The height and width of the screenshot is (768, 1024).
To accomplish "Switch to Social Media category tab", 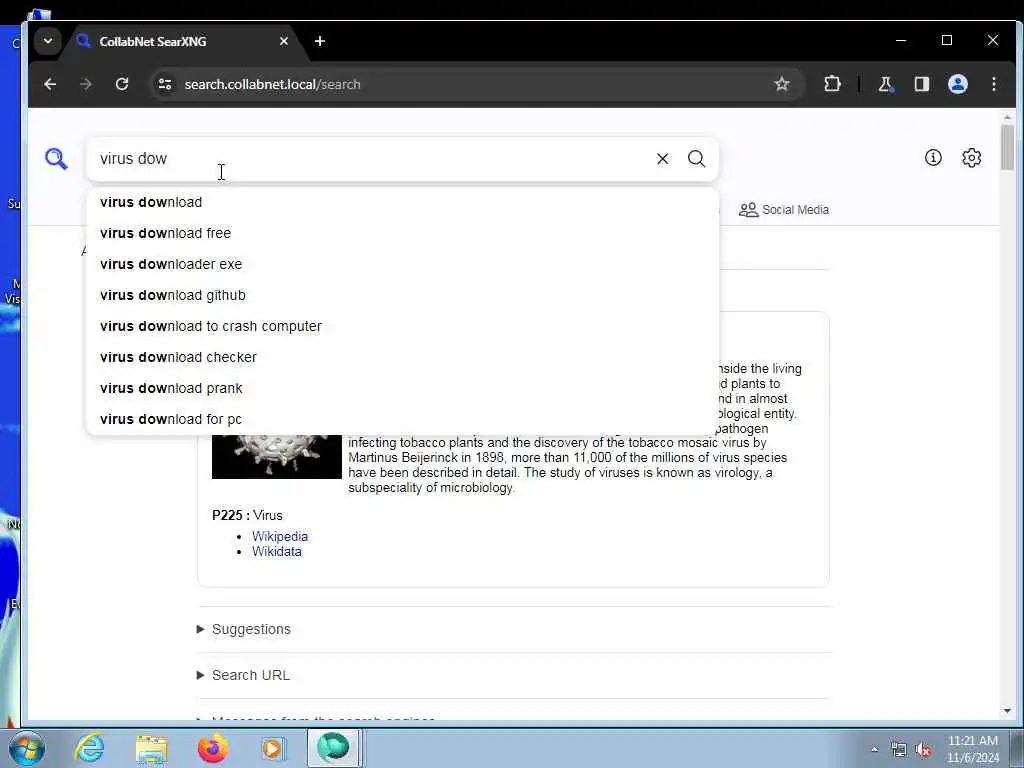I will pos(784,210).
